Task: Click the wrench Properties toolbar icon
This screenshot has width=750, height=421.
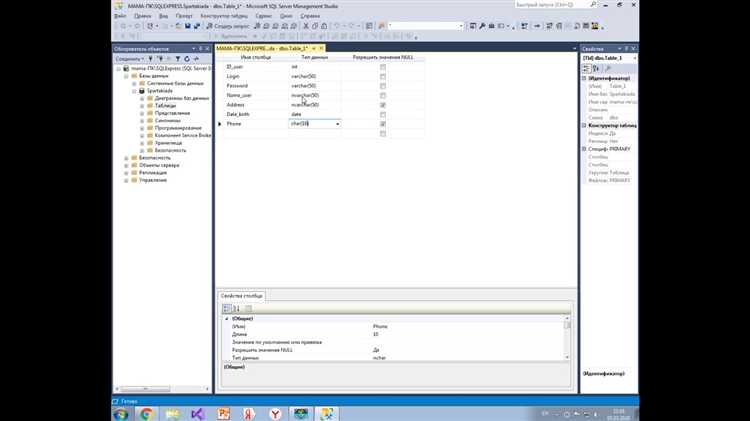Action: [482, 26]
